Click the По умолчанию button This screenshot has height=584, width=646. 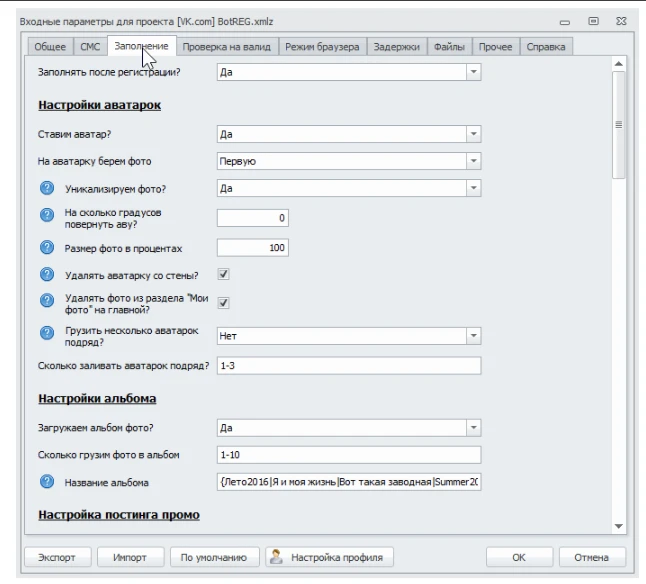[214, 557]
